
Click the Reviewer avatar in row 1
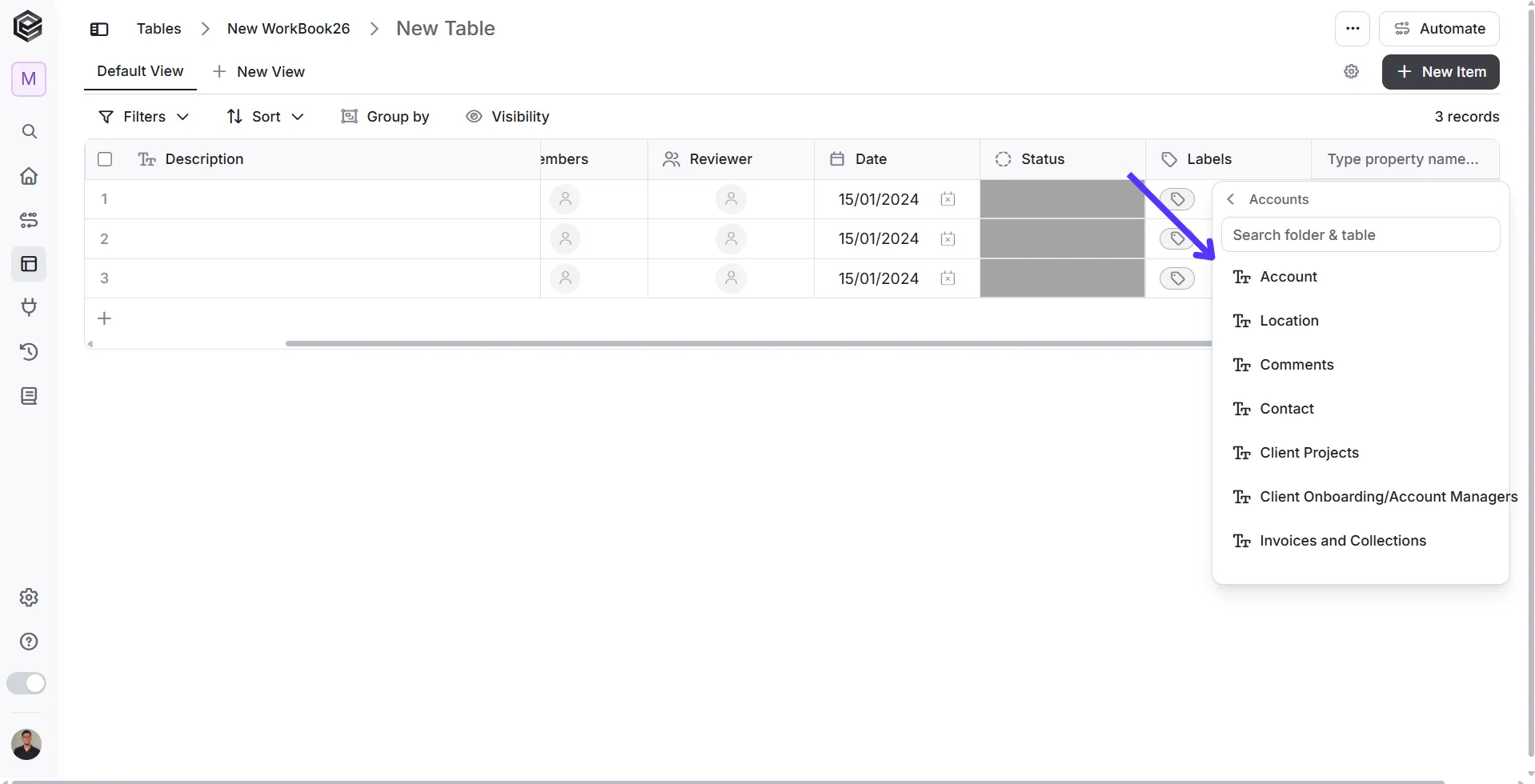731,199
